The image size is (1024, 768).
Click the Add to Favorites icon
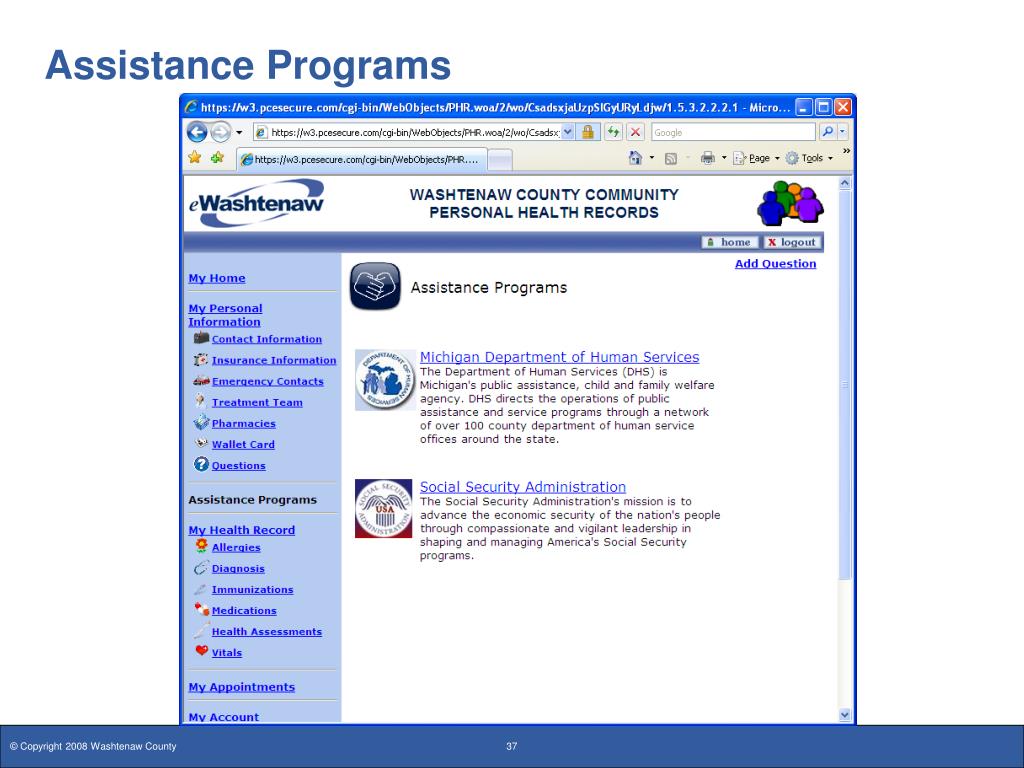coord(217,157)
